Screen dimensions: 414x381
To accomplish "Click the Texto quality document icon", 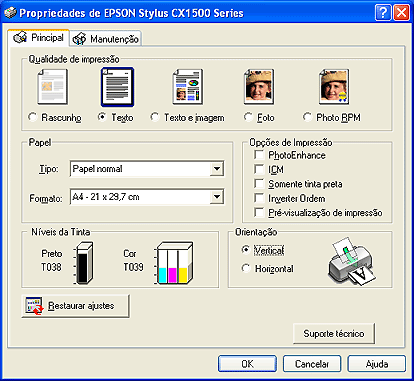I will [117, 87].
